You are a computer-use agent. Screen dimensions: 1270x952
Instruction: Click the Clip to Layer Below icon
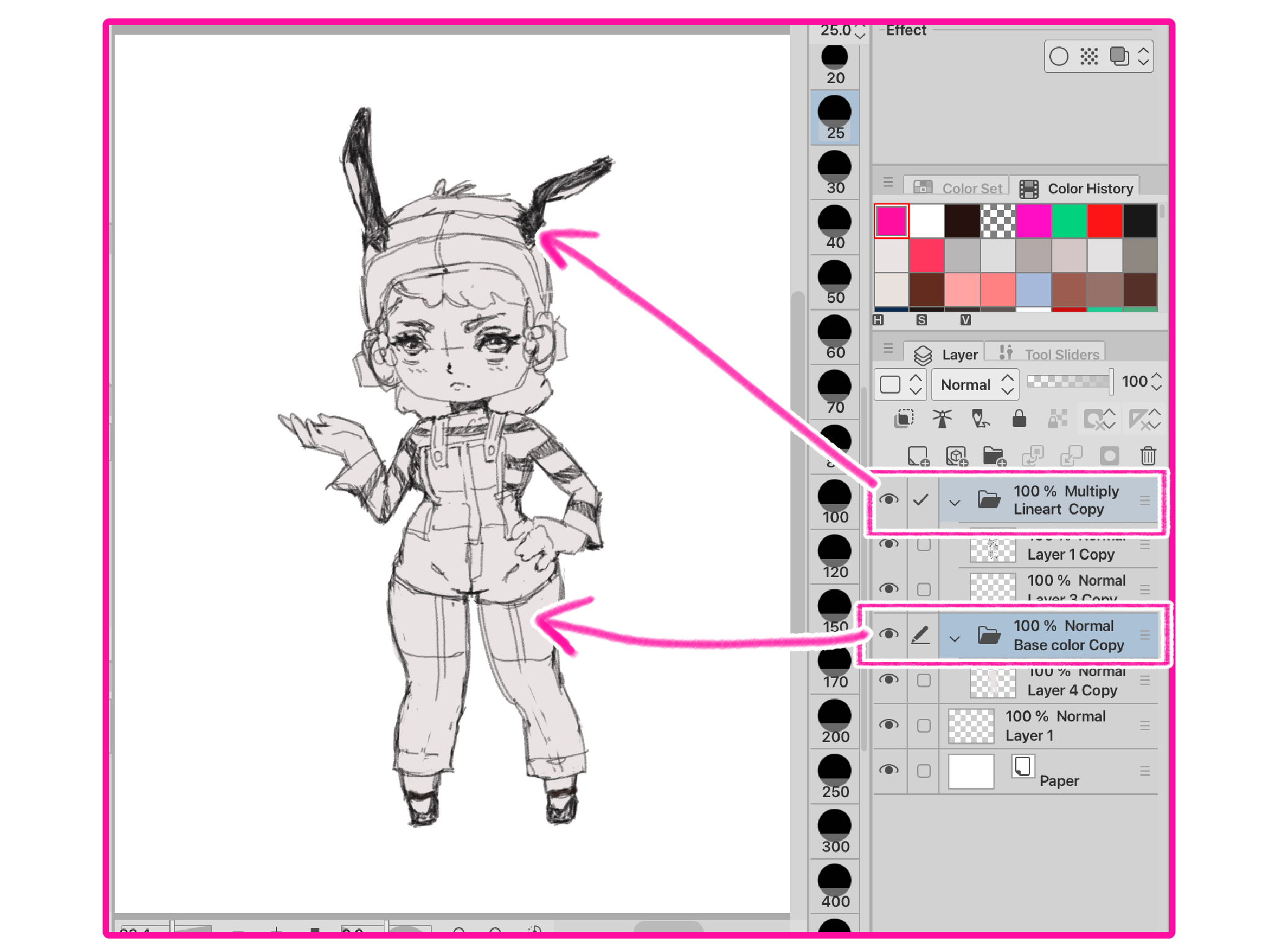[904, 420]
